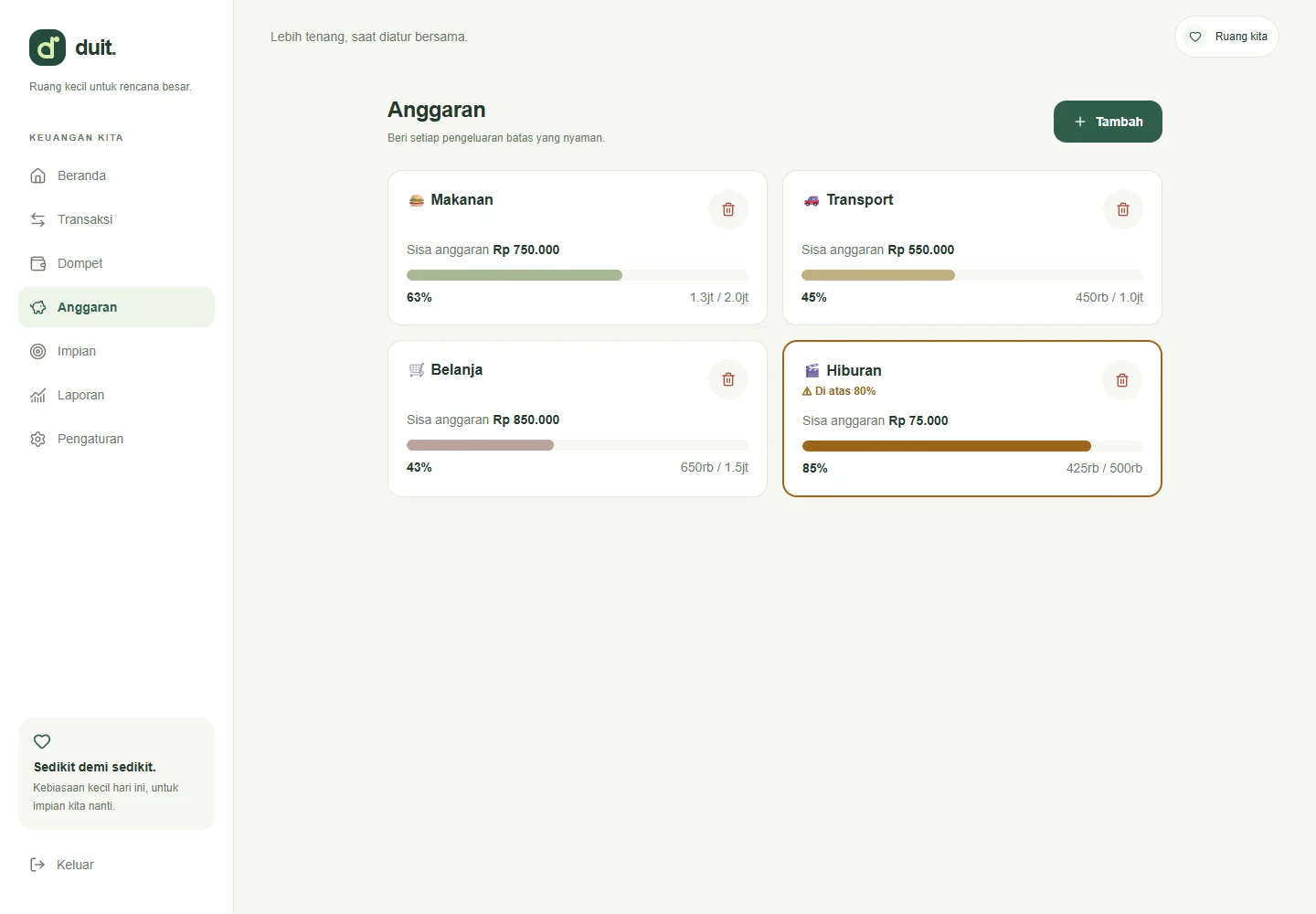Click the clapperboard emoji on Hiburan card

point(812,371)
